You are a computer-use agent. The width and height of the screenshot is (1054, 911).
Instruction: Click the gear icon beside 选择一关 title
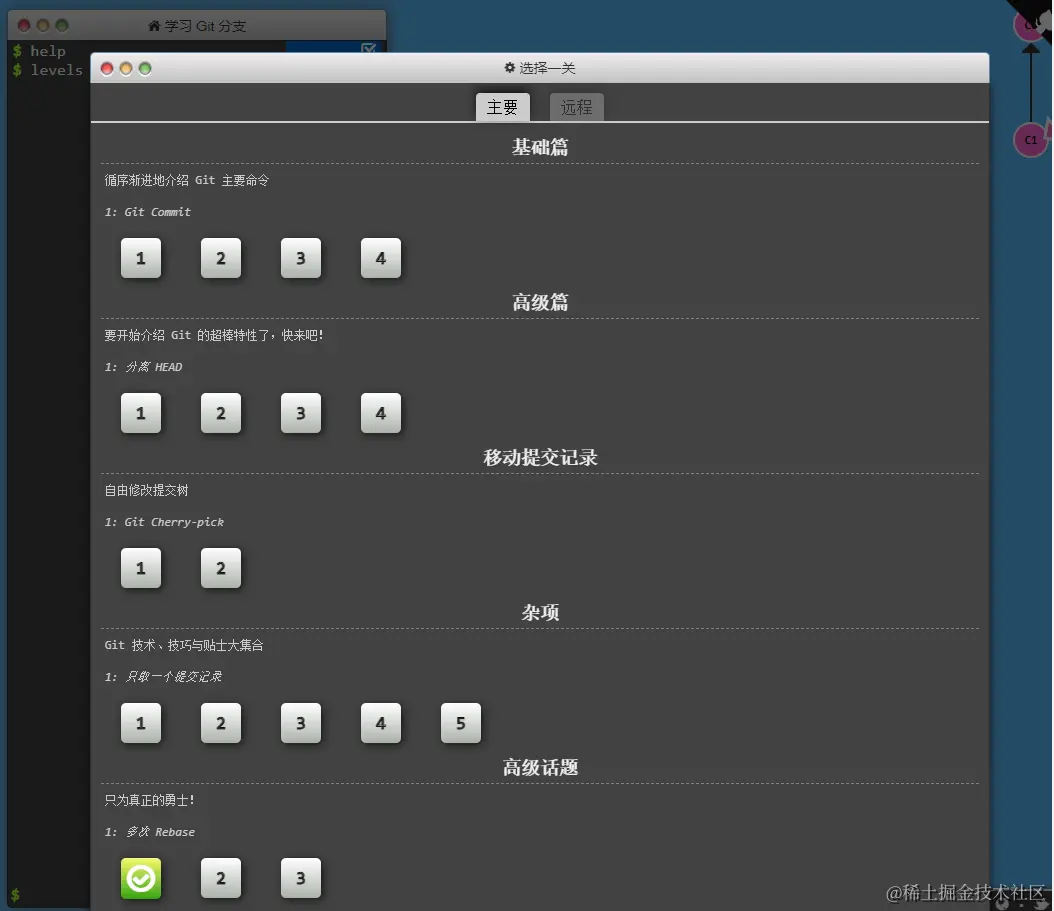click(x=508, y=67)
